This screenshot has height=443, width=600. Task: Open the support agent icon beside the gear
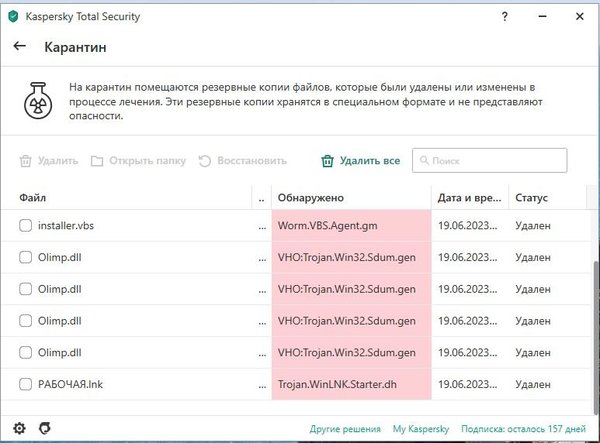pos(44,428)
